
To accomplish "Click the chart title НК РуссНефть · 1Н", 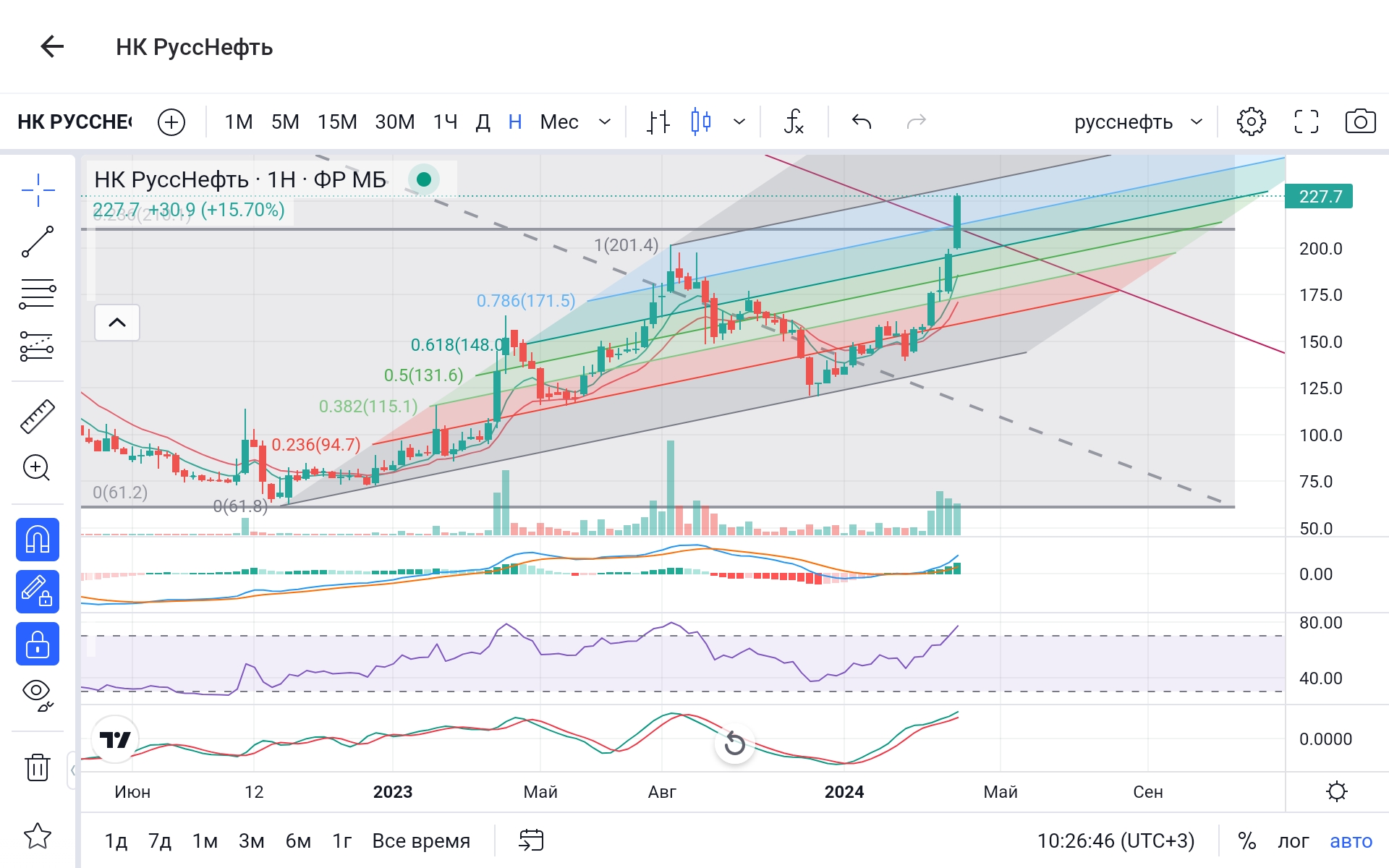I will [240, 179].
